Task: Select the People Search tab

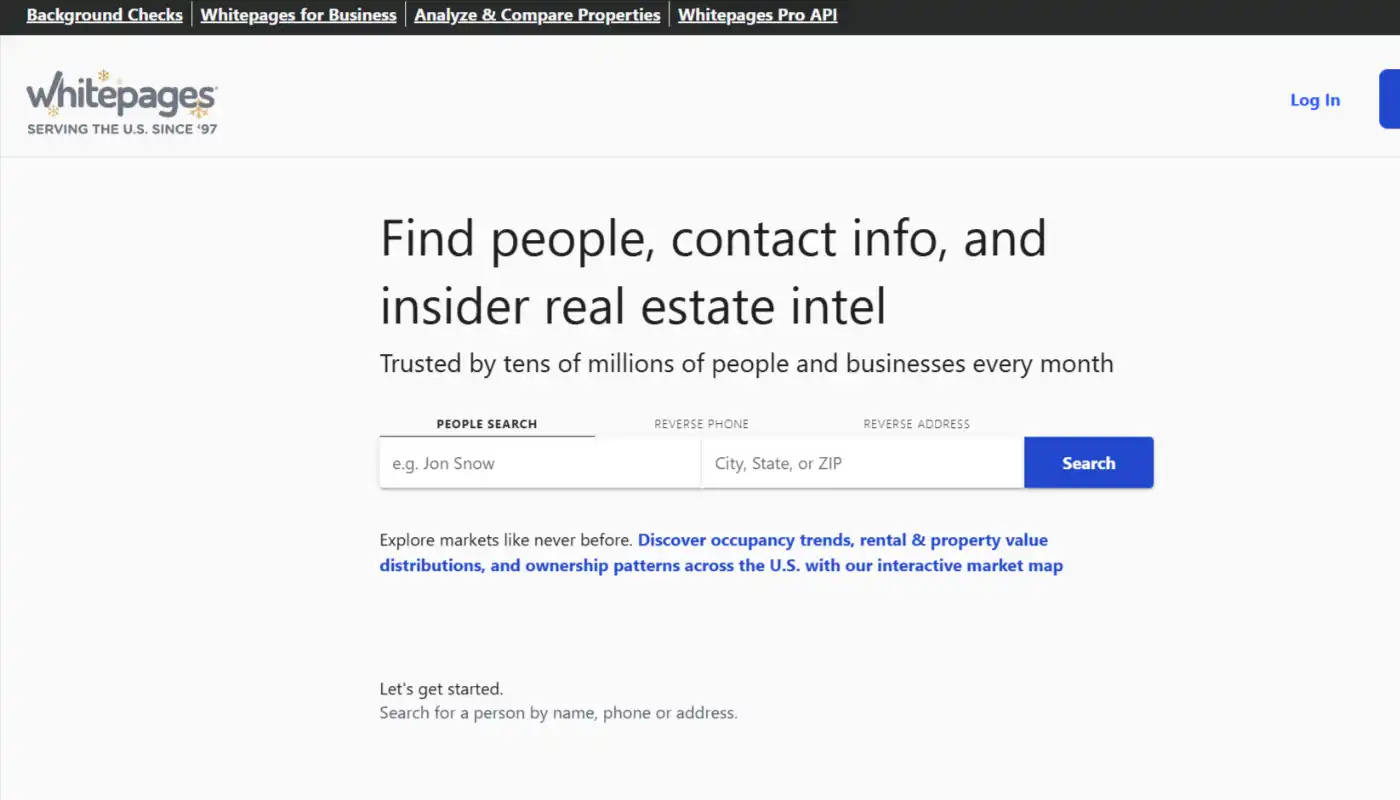Action: click(x=486, y=423)
